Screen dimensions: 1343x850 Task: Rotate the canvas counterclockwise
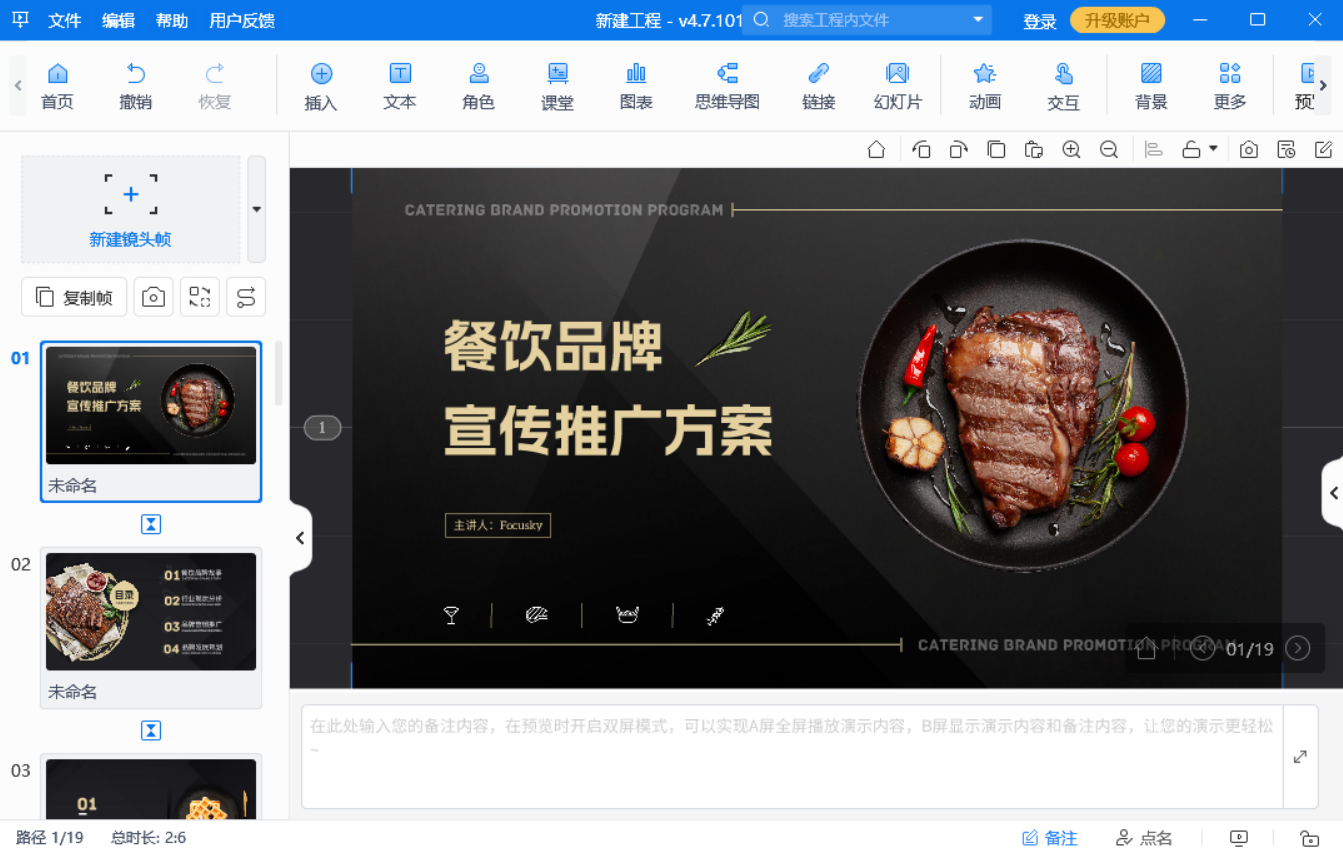(921, 149)
